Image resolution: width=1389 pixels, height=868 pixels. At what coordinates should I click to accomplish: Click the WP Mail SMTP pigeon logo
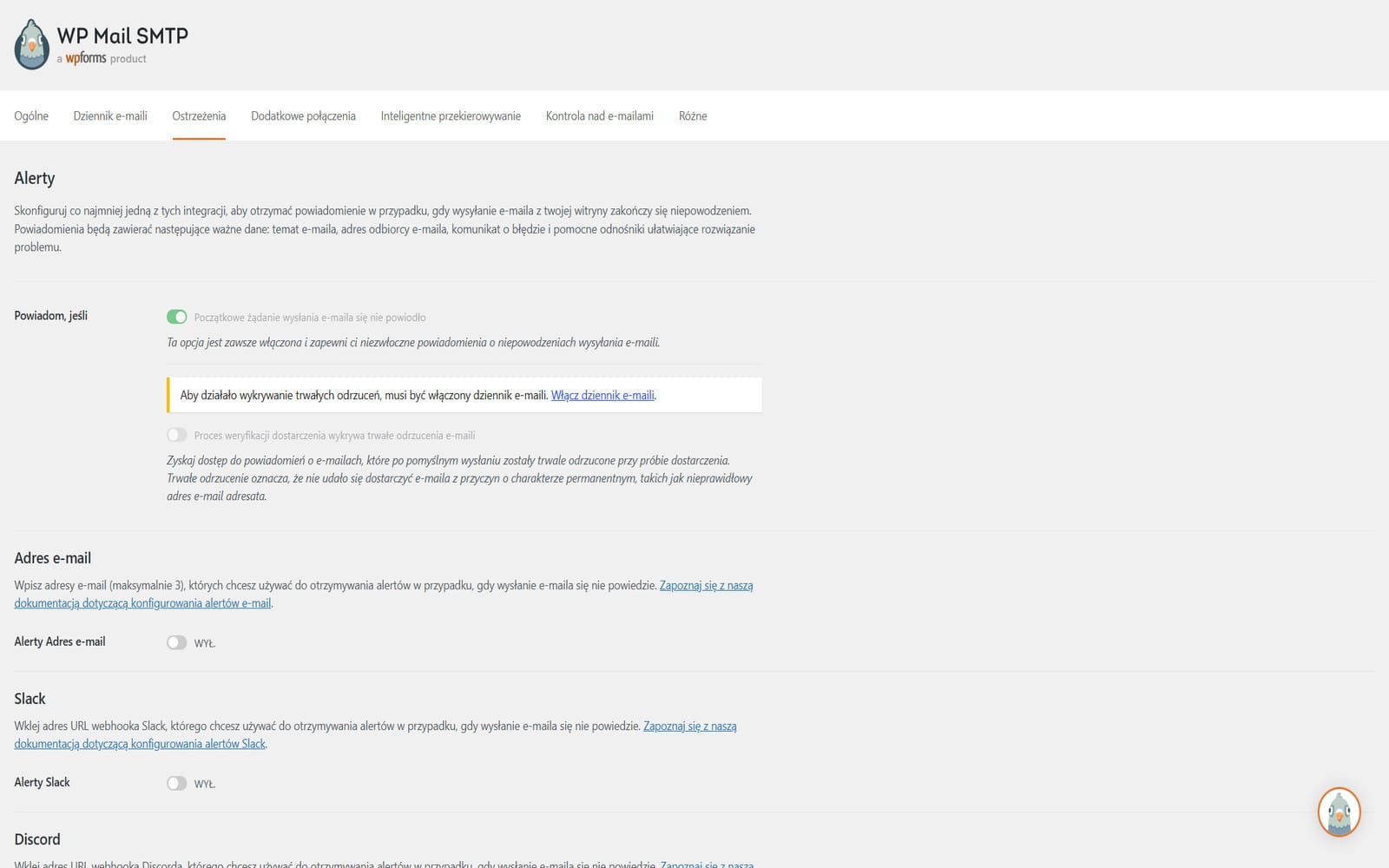[32, 44]
